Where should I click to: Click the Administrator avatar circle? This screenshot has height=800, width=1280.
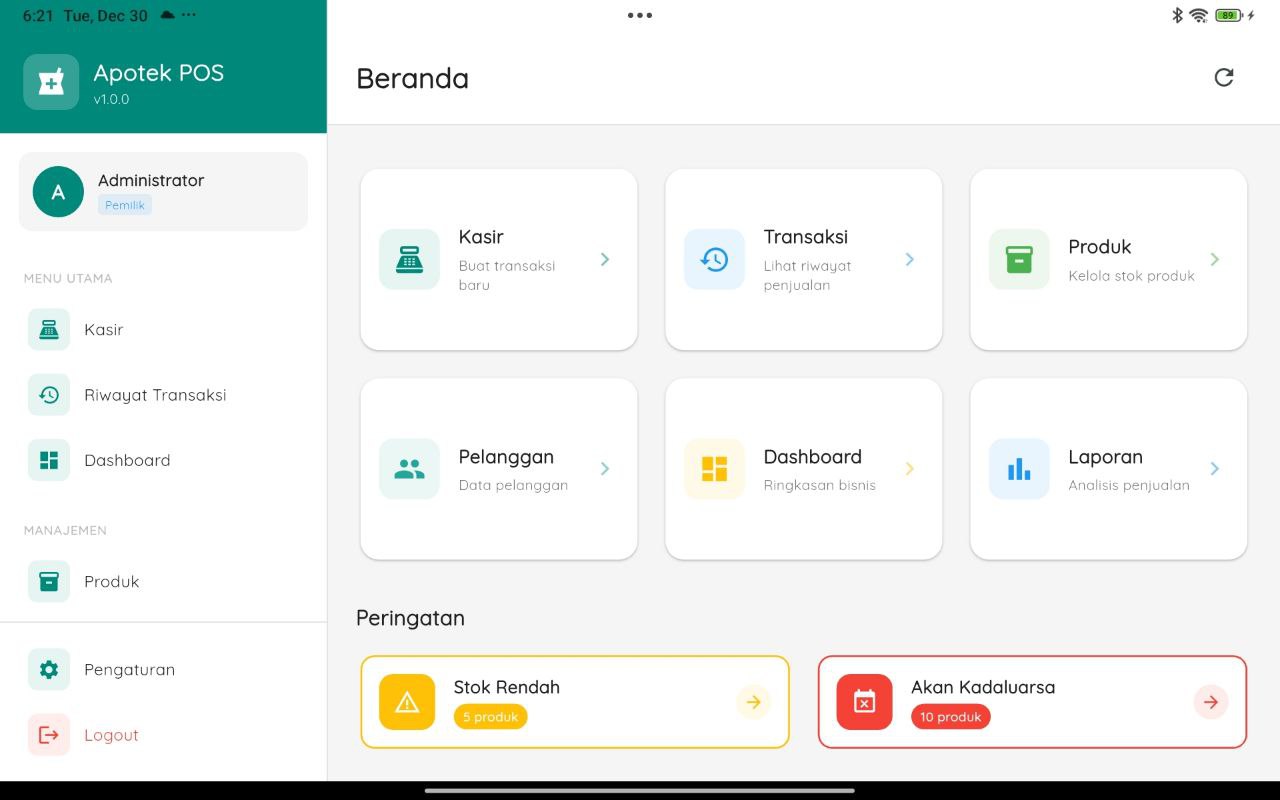click(x=57, y=191)
